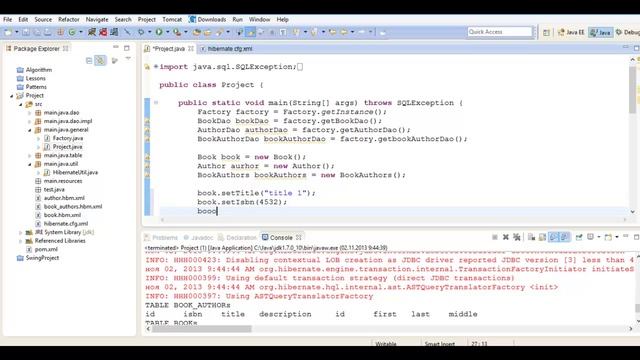Select hibernate.cfg.xml in Package Explorer
The width and height of the screenshot is (640, 360).
66,224
